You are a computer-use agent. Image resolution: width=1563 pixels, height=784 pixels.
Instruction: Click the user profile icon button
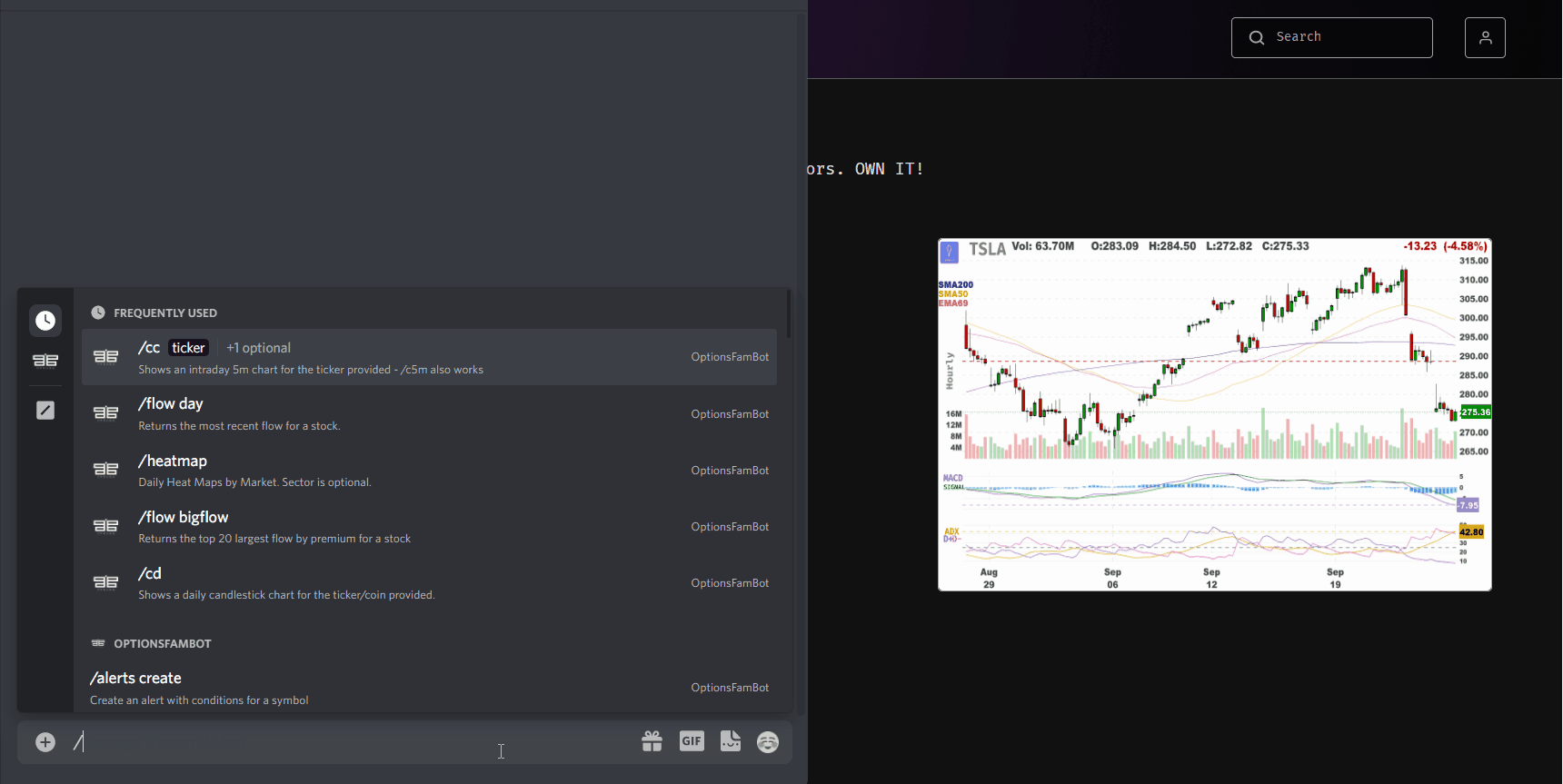click(x=1485, y=37)
